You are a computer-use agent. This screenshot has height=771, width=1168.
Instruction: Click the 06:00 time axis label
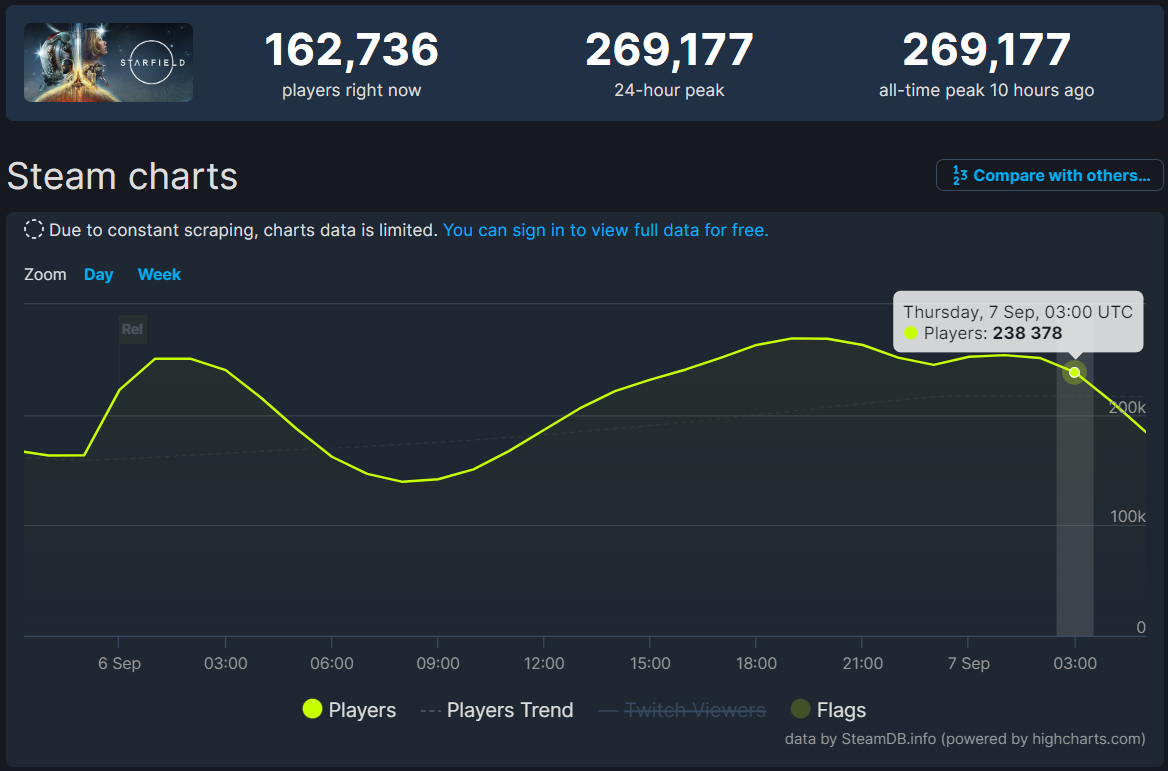tap(331, 663)
